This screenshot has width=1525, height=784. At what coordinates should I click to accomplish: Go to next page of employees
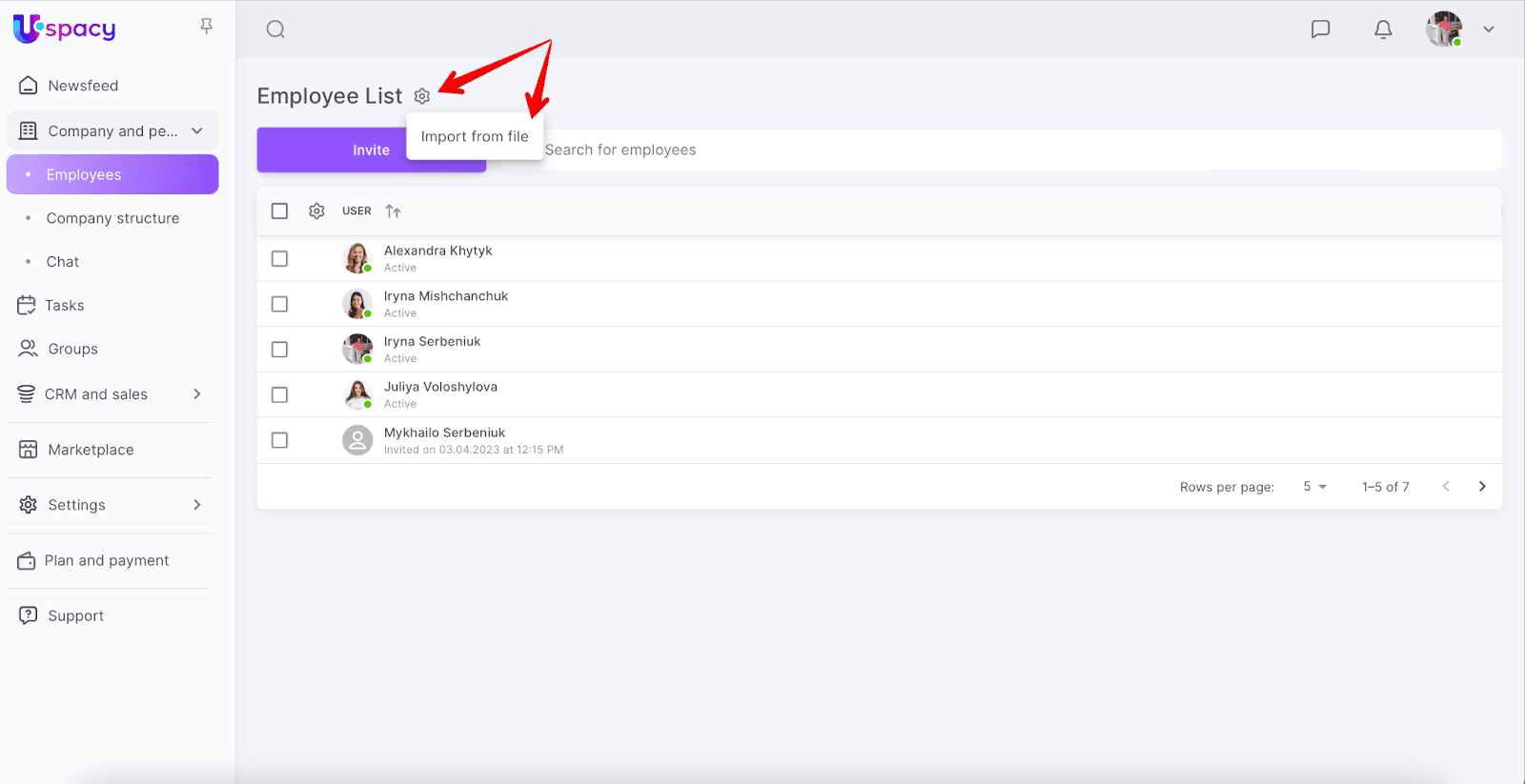[x=1482, y=487]
